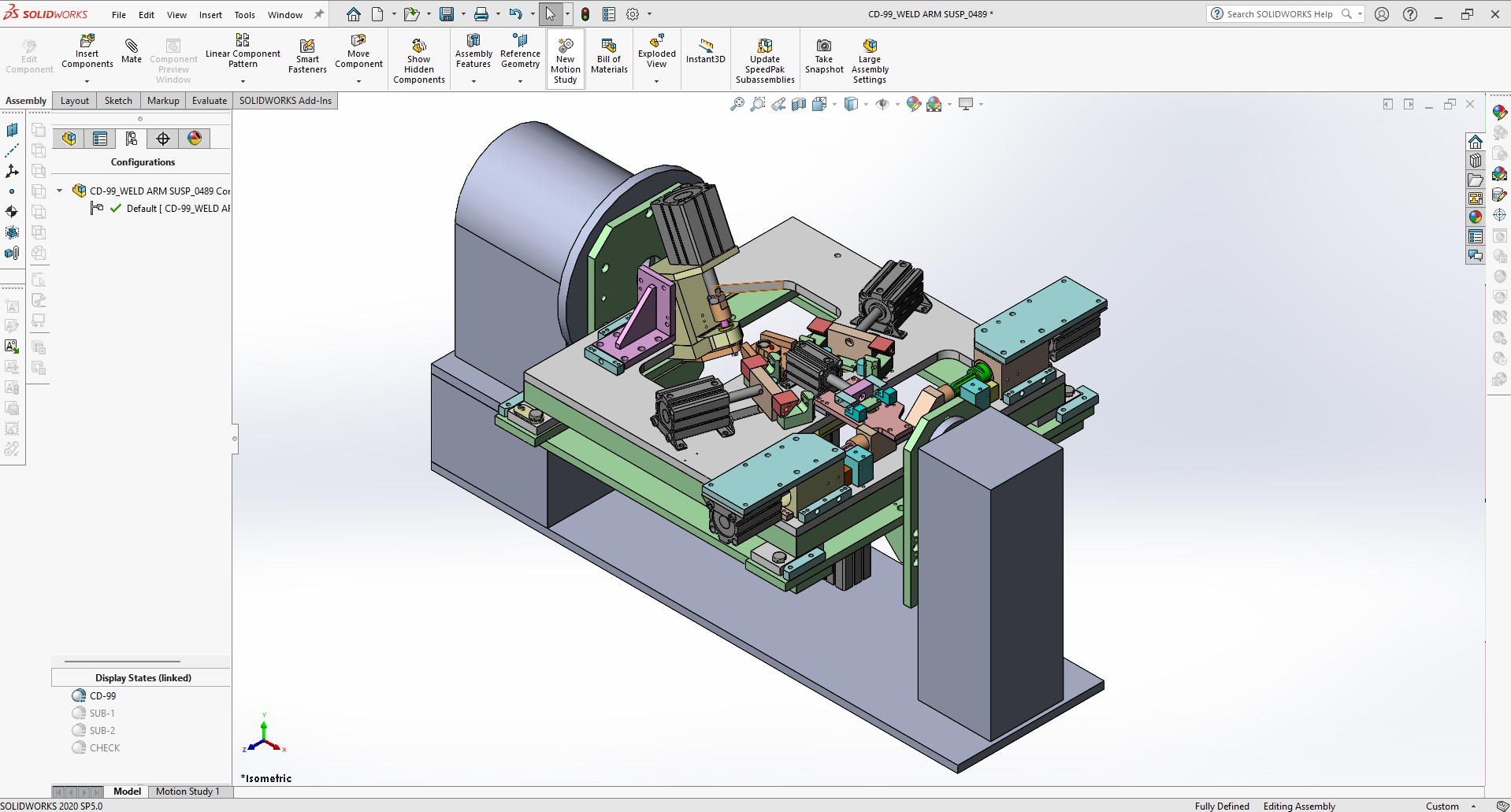The image size is (1511, 812).
Task: Open the Tools menu
Action: point(244,14)
